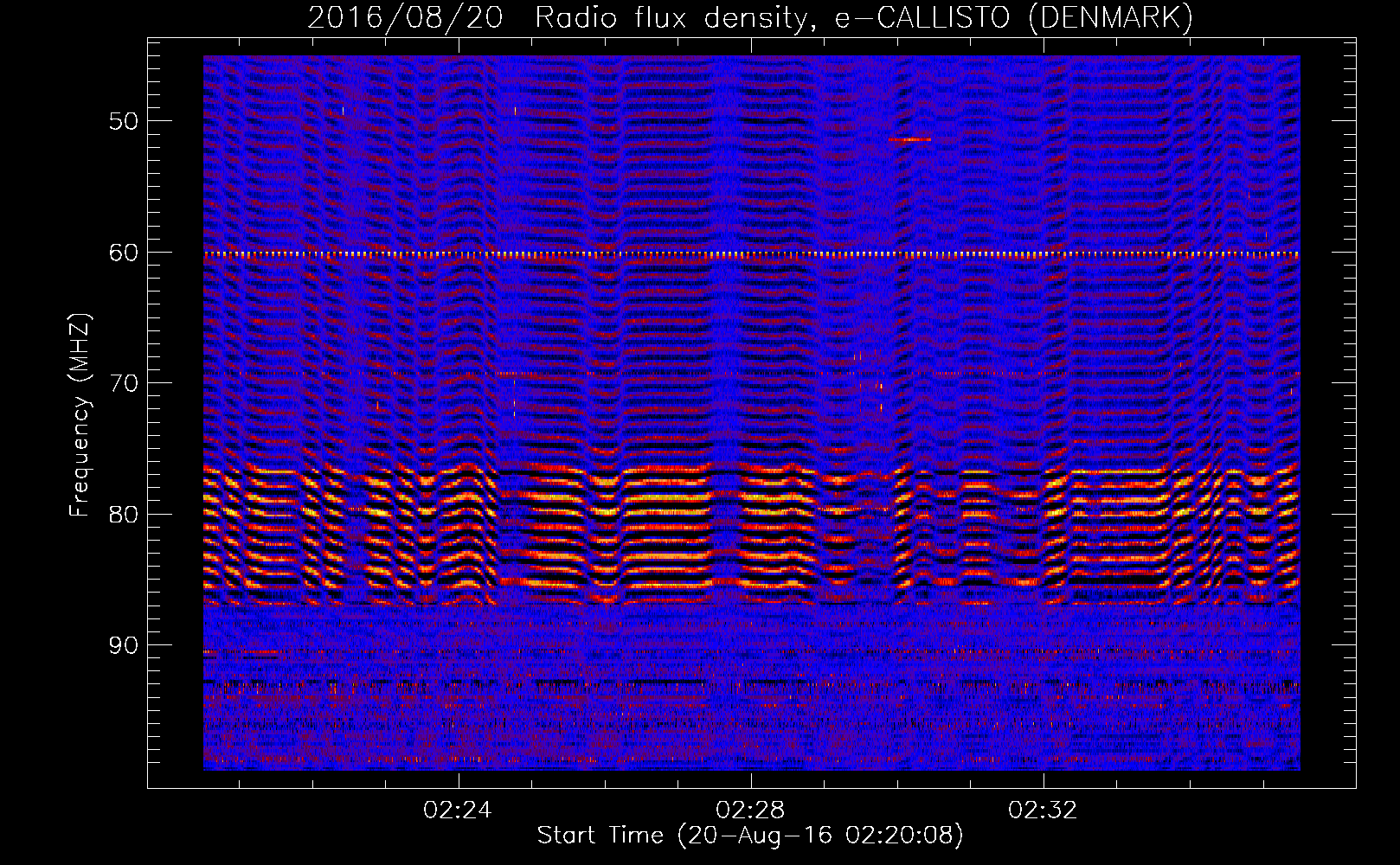
Task: Click the 02:32 time tick label
Action: 1043,810
